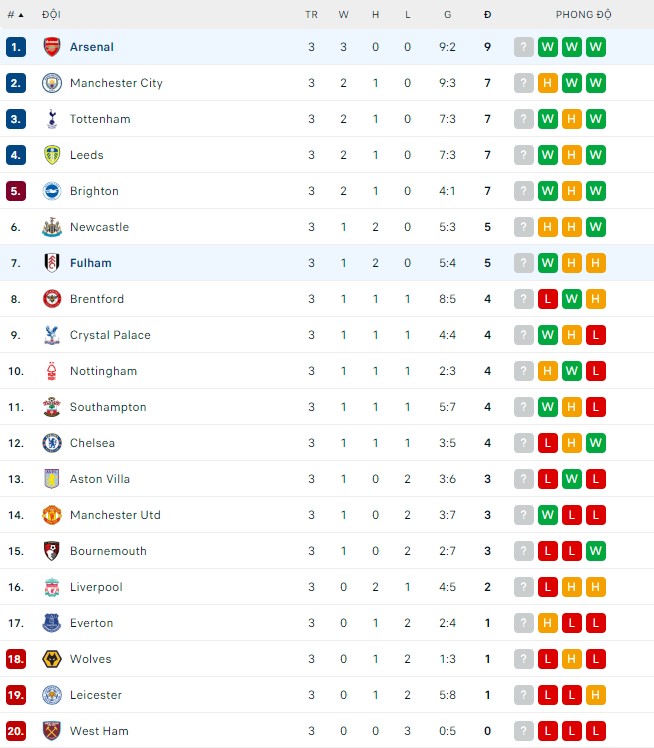Sort table by the # rank column
The width and height of the screenshot is (654, 748).
(x=15, y=15)
